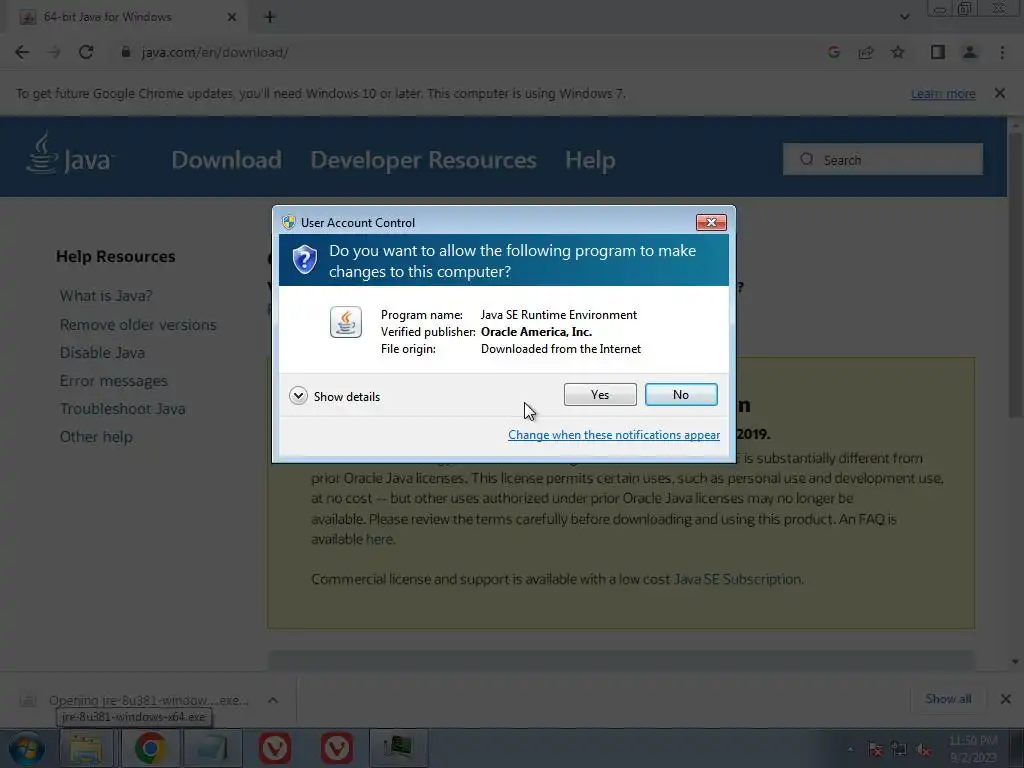Close the 64-bit Java for Windows tab

231,17
